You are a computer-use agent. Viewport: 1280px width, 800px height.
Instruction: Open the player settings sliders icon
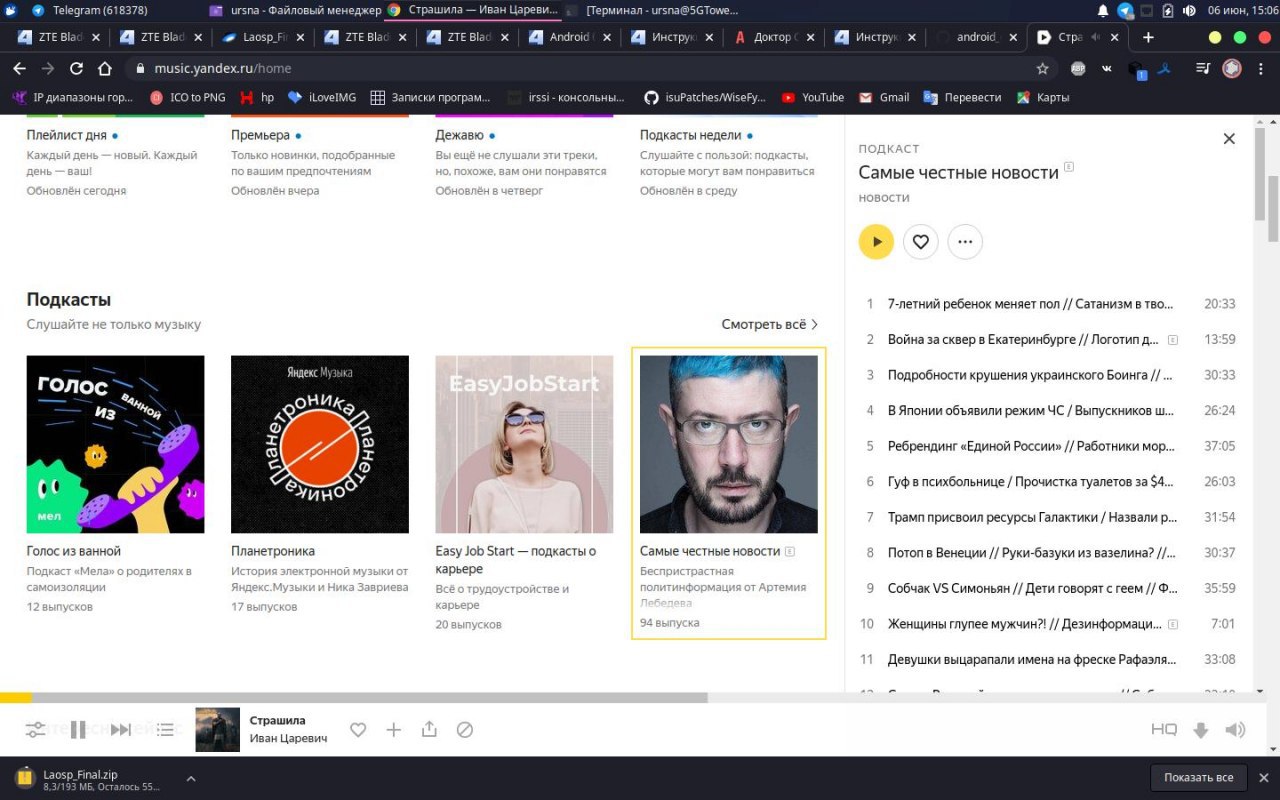35,730
